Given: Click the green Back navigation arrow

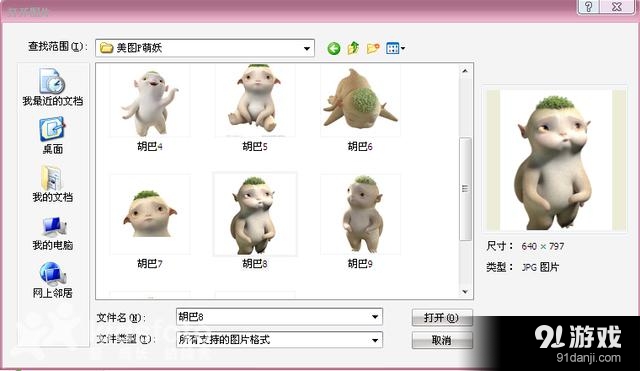Looking at the screenshot, I should (x=333, y=49).
